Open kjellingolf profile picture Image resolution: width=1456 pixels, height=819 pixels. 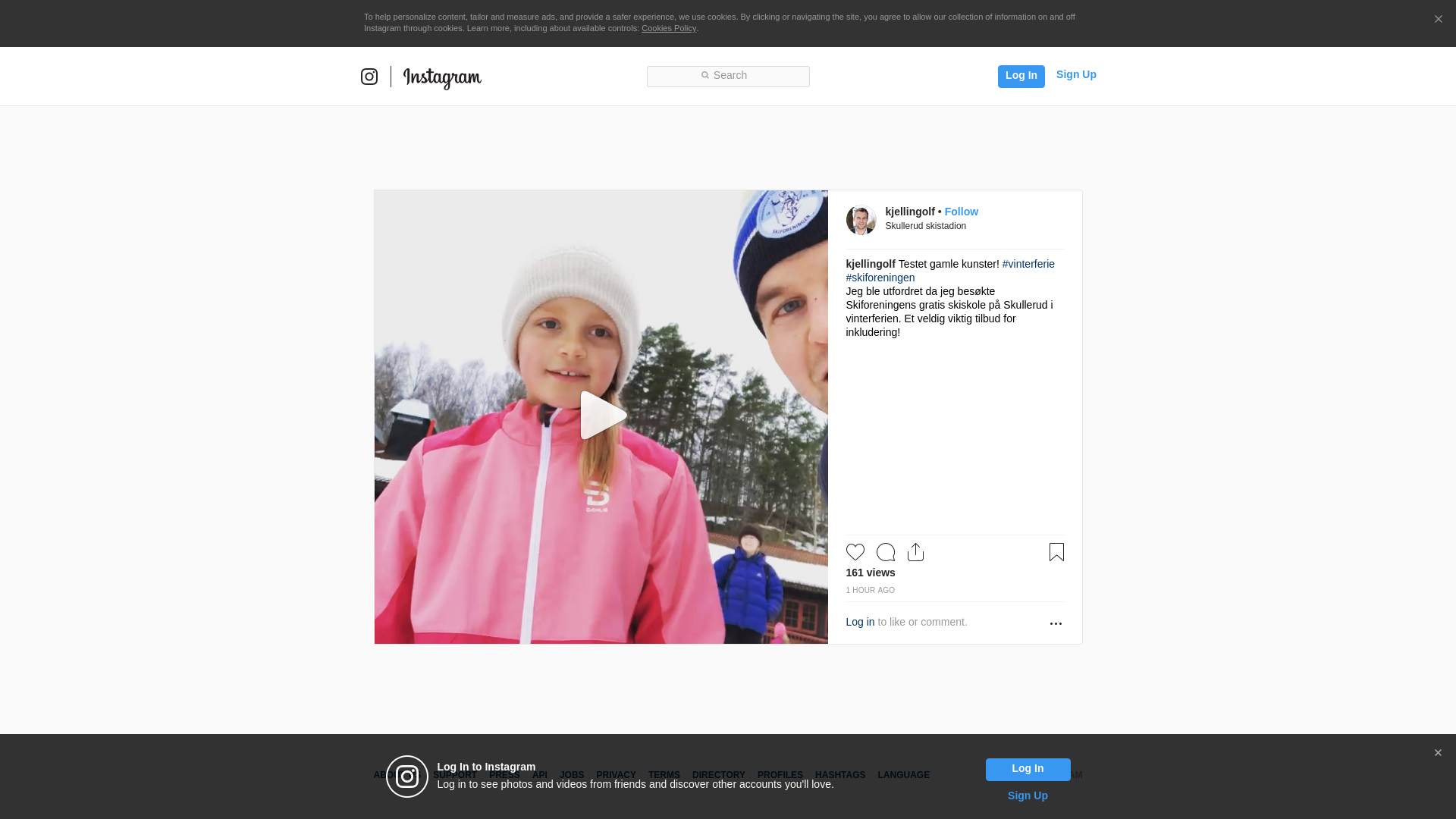click(861, 220)
